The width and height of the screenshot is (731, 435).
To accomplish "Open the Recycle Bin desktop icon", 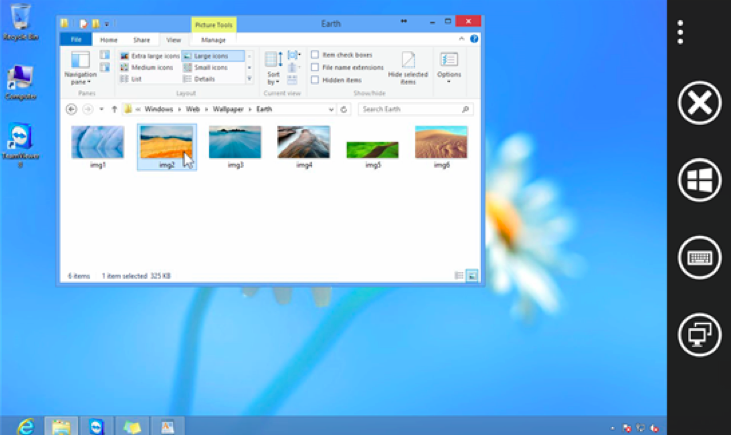I will click(21, 22).
